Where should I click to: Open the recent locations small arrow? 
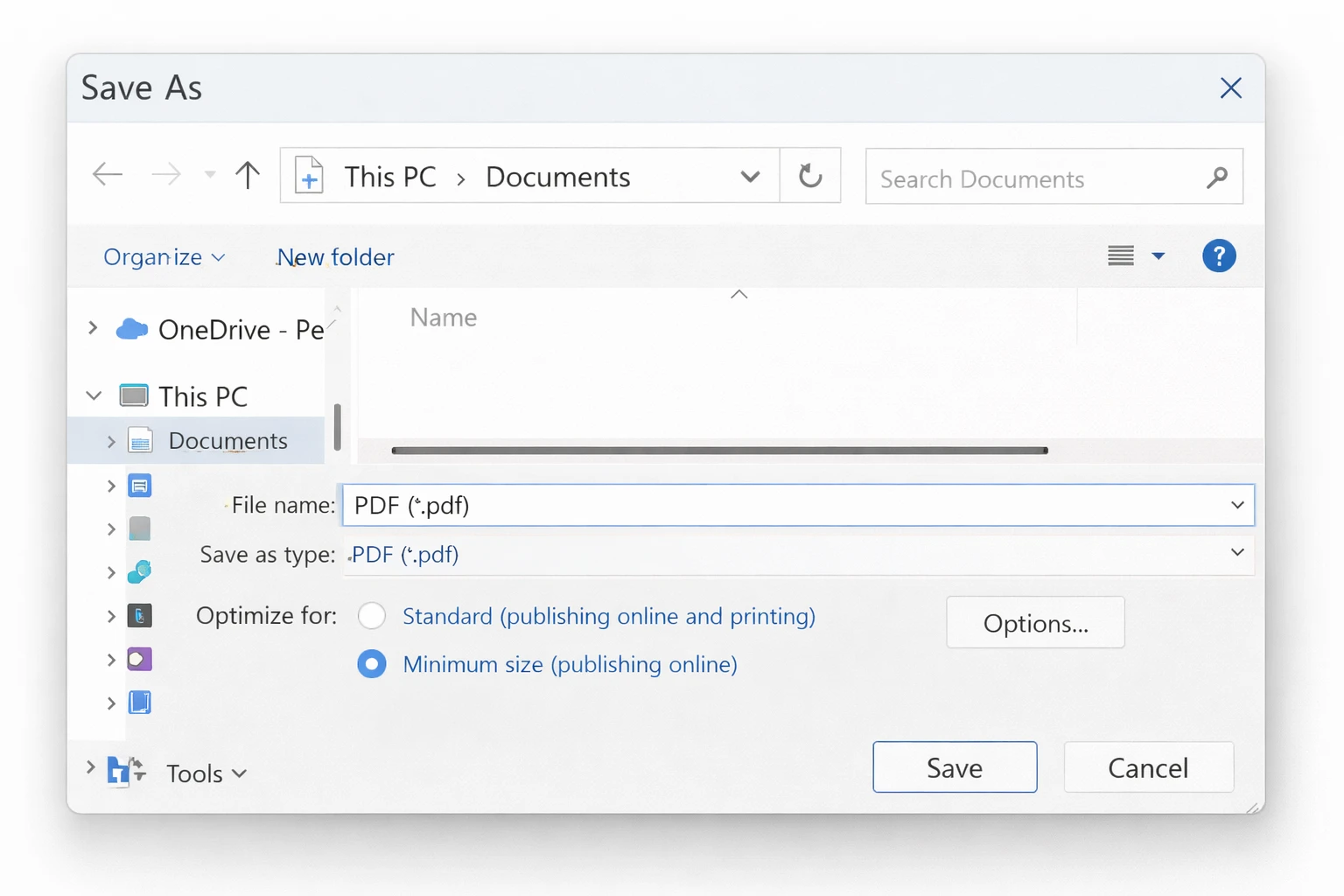pos(210,174)
